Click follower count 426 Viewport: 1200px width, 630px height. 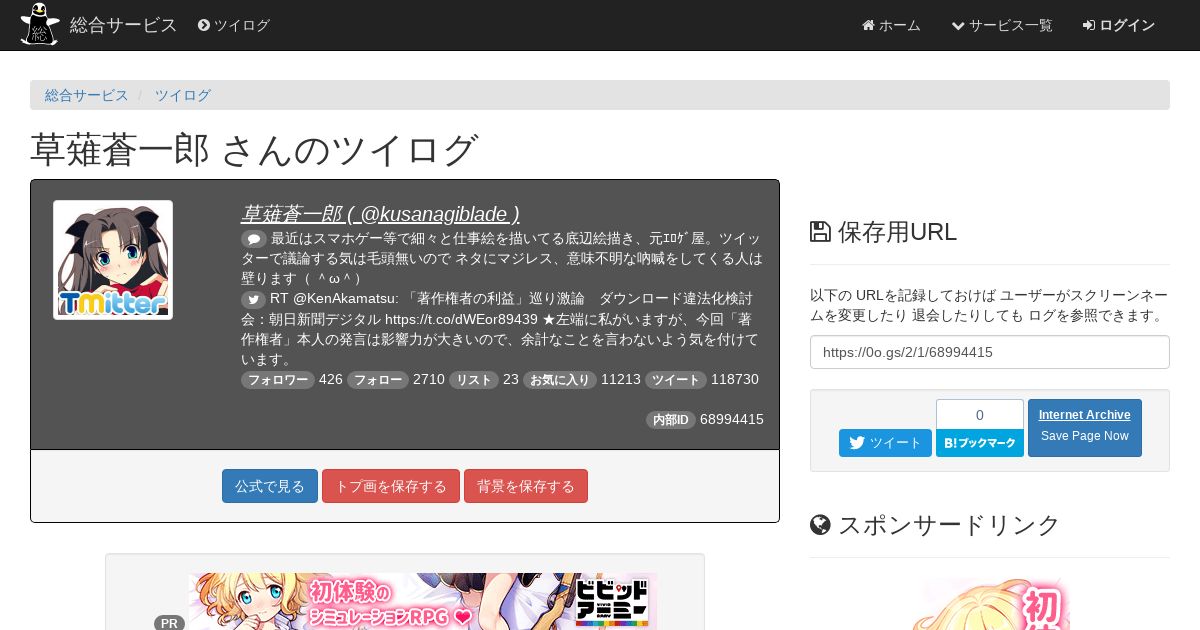click(331, 380)
